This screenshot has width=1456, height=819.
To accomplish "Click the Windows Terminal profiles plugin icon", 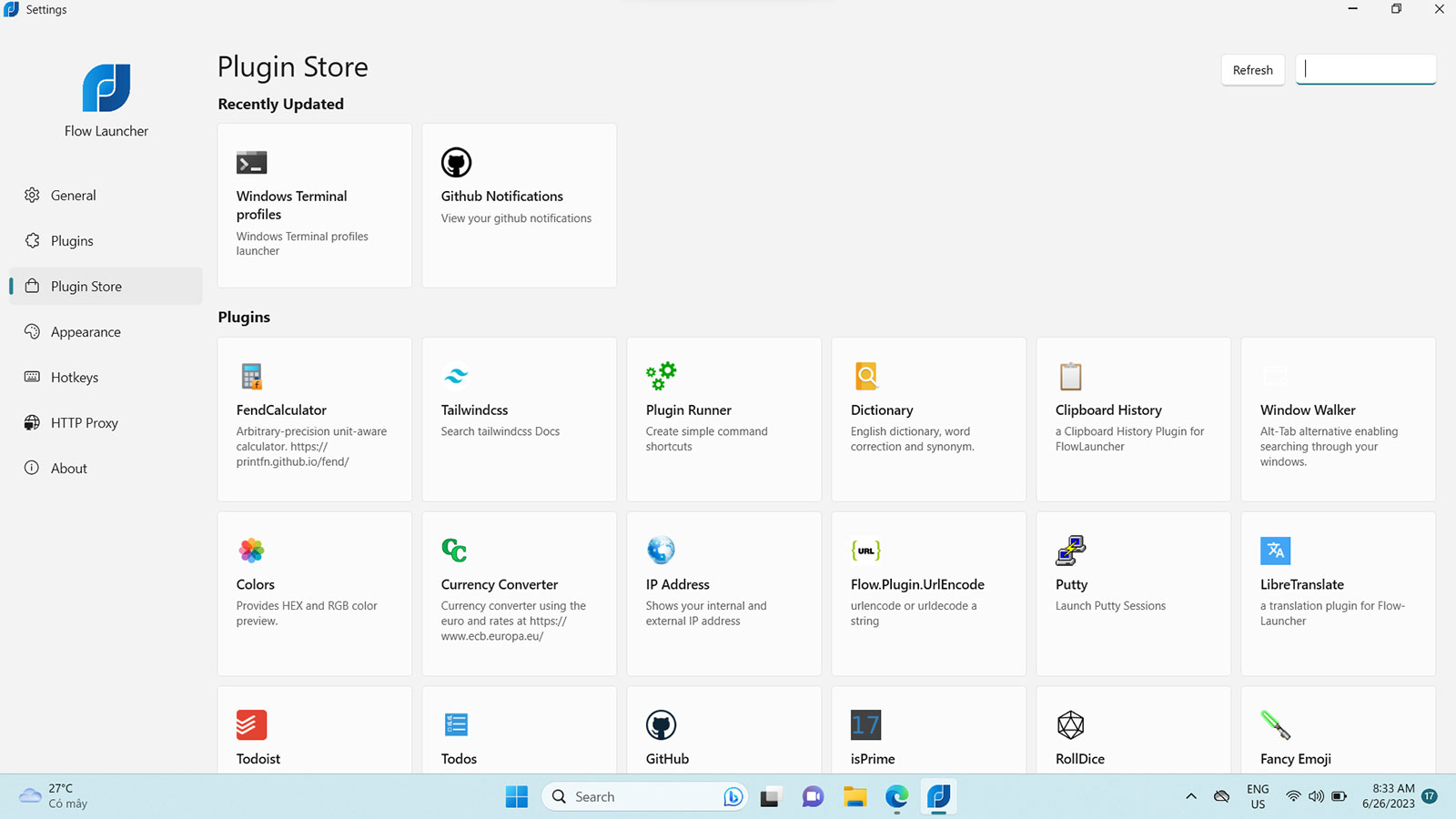I will pyautogui.click(x=251, y=163).
